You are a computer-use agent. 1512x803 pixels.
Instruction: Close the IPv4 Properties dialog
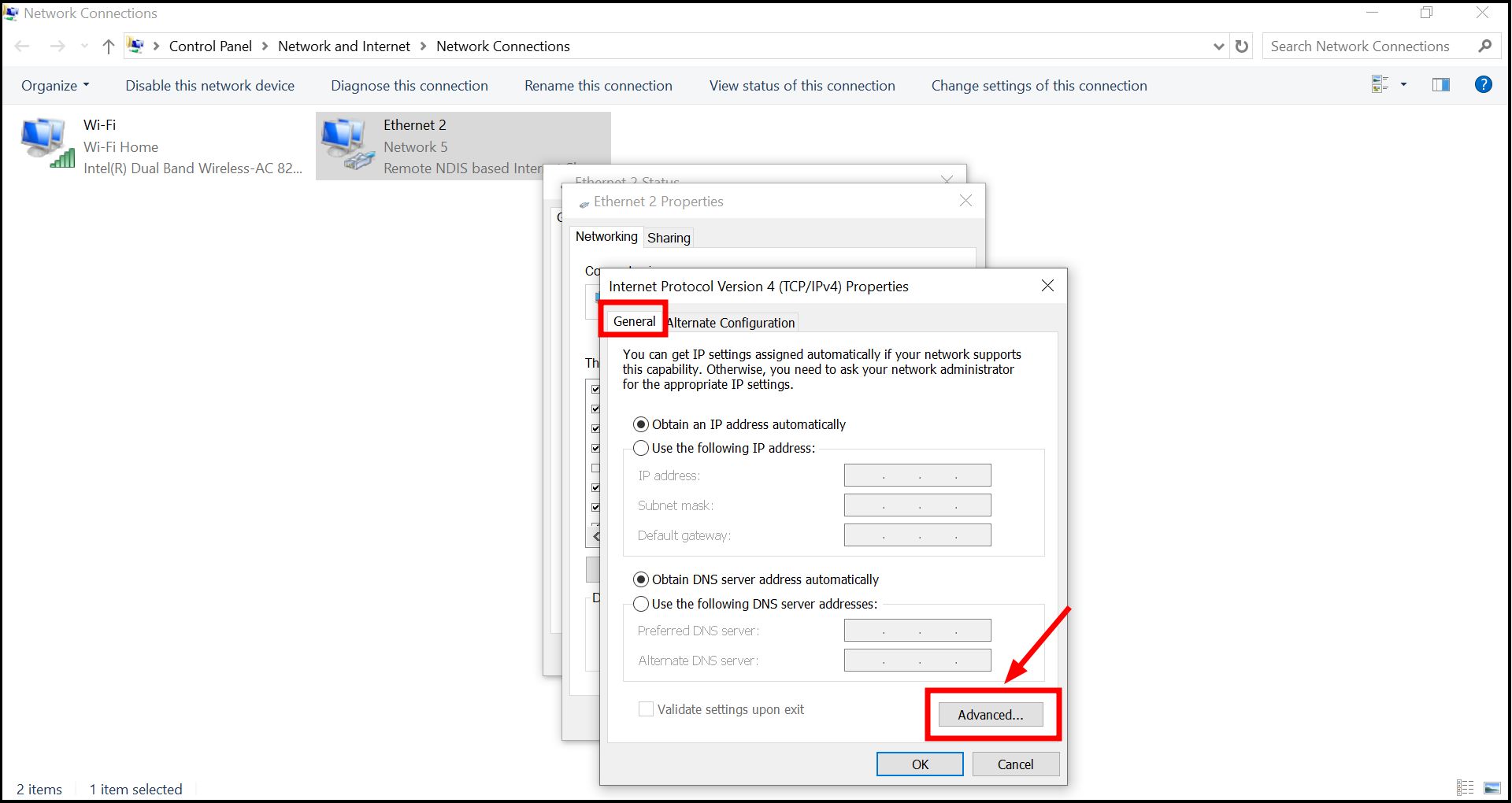[x=1047, y=286]
